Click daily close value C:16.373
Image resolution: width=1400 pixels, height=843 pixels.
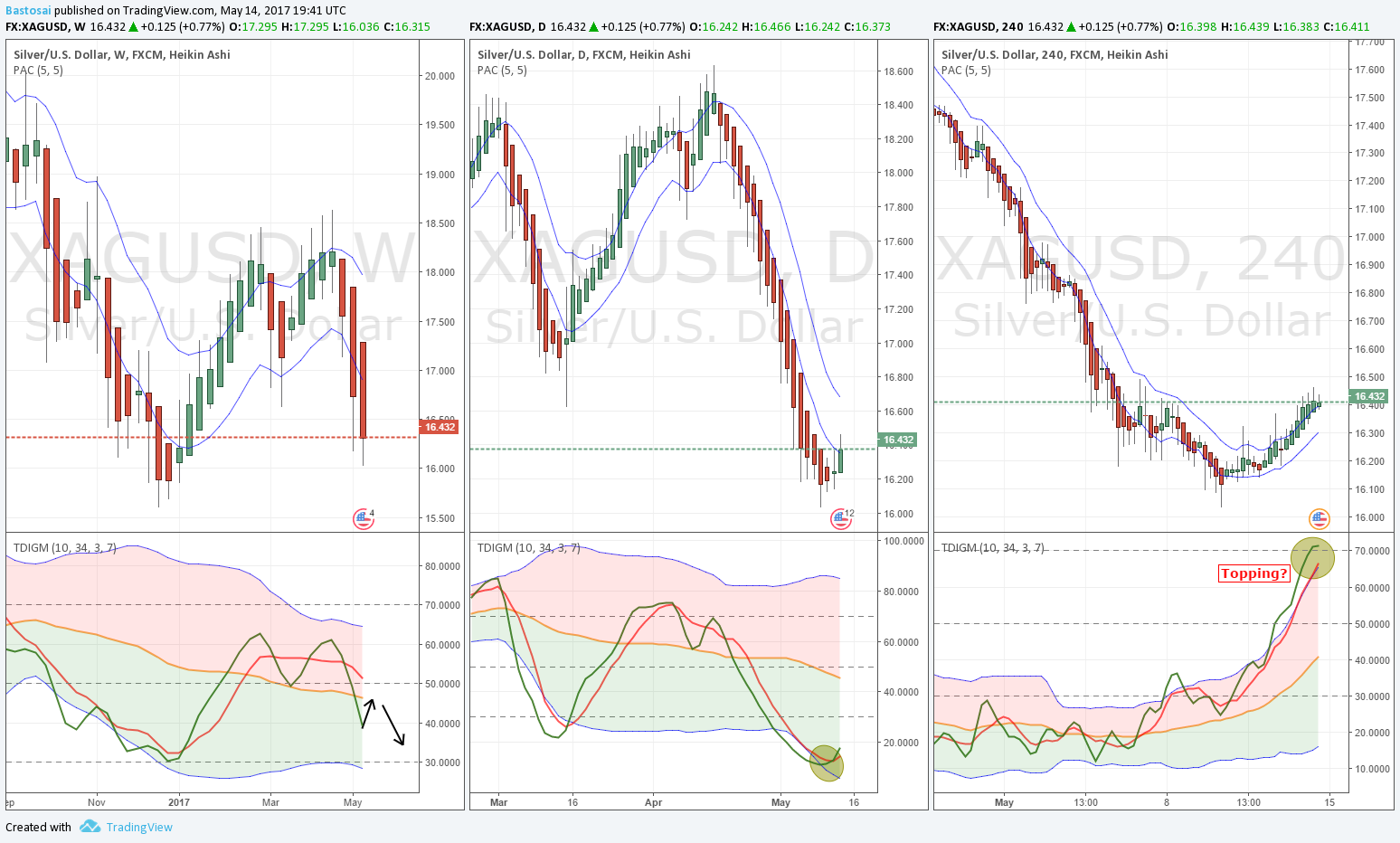pyautogui.click(x=866, y=26)
